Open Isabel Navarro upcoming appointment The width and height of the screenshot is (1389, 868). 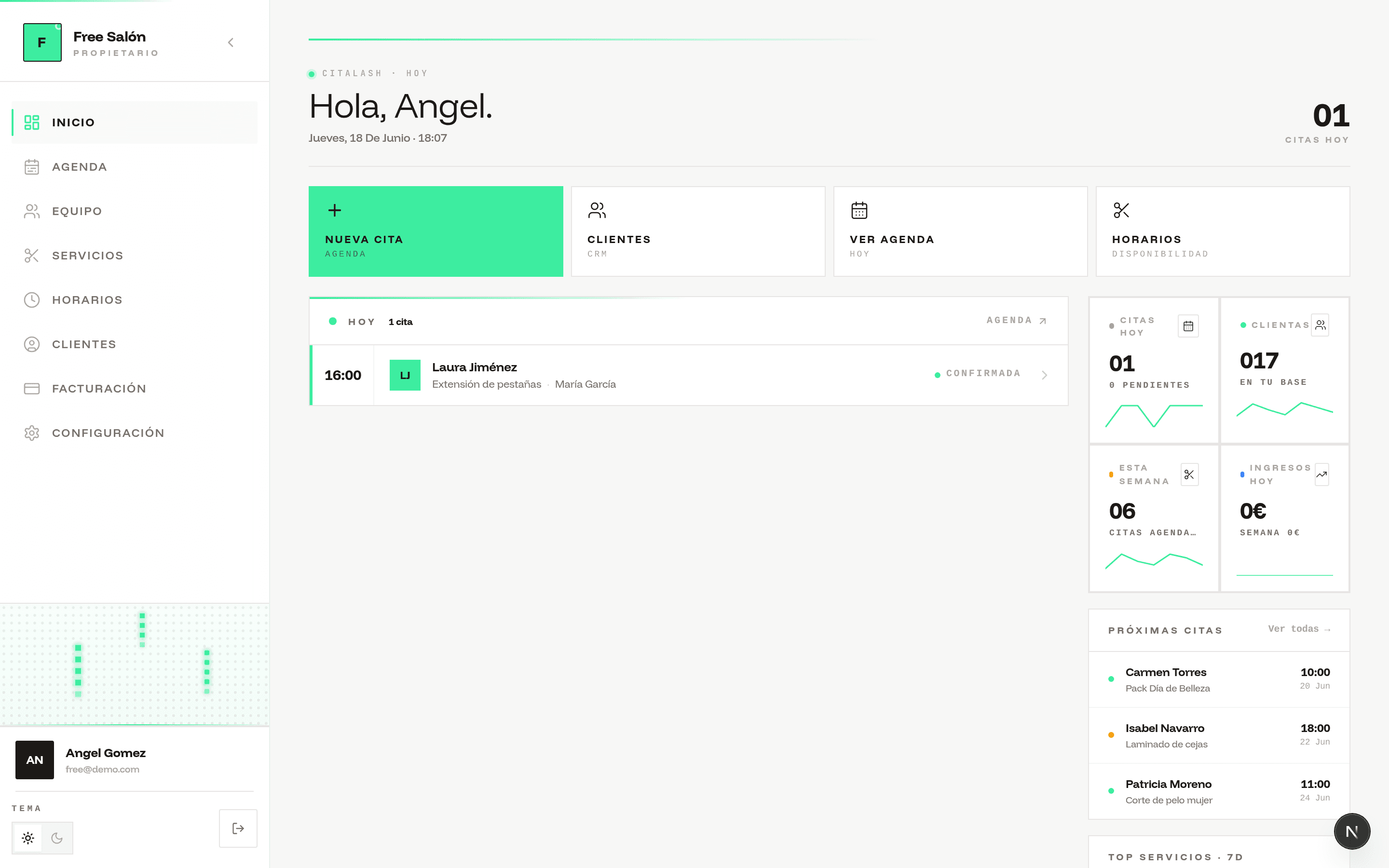[1219, 735]
